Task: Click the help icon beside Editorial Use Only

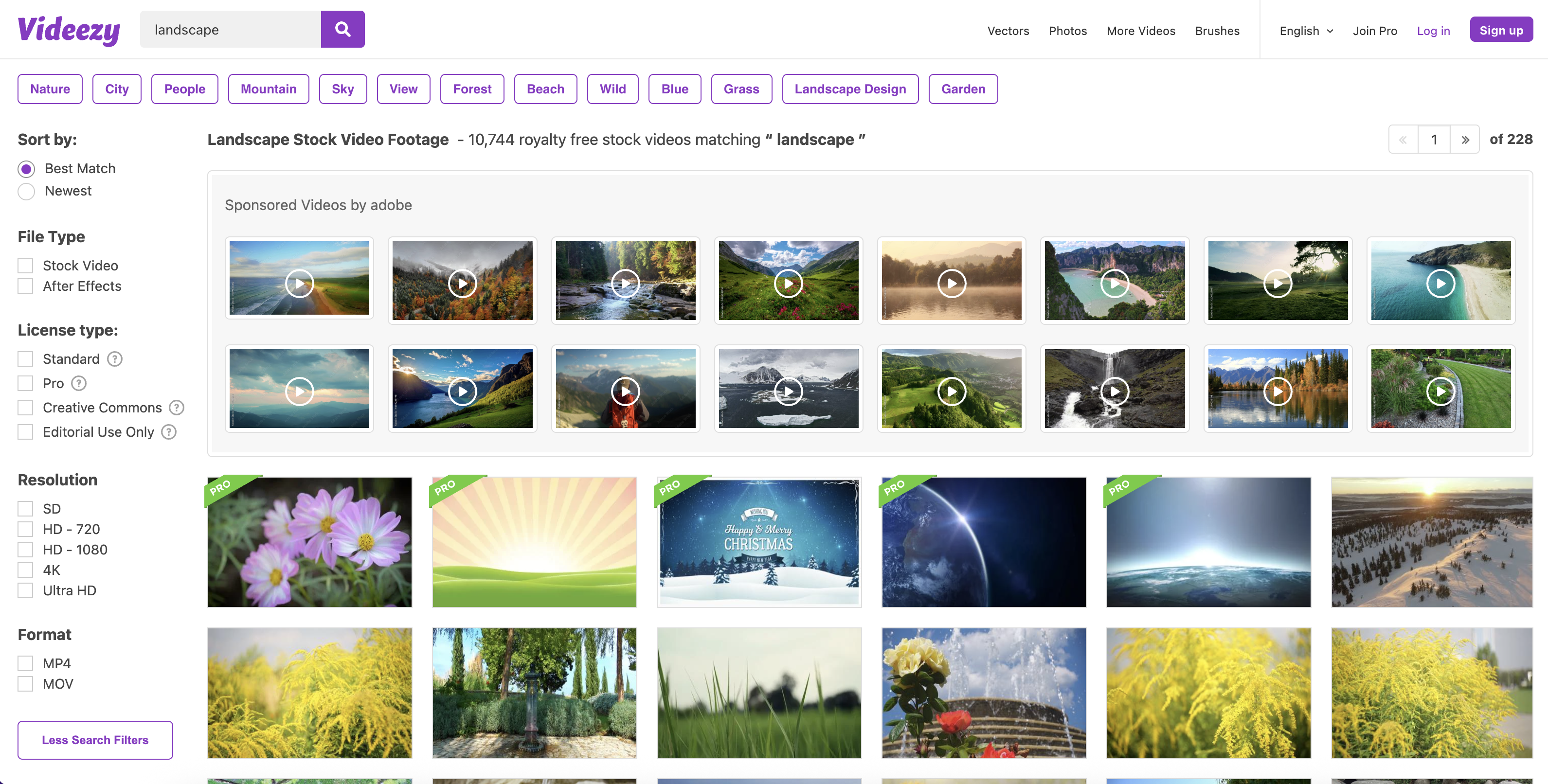Action: (x=169, y=432)
